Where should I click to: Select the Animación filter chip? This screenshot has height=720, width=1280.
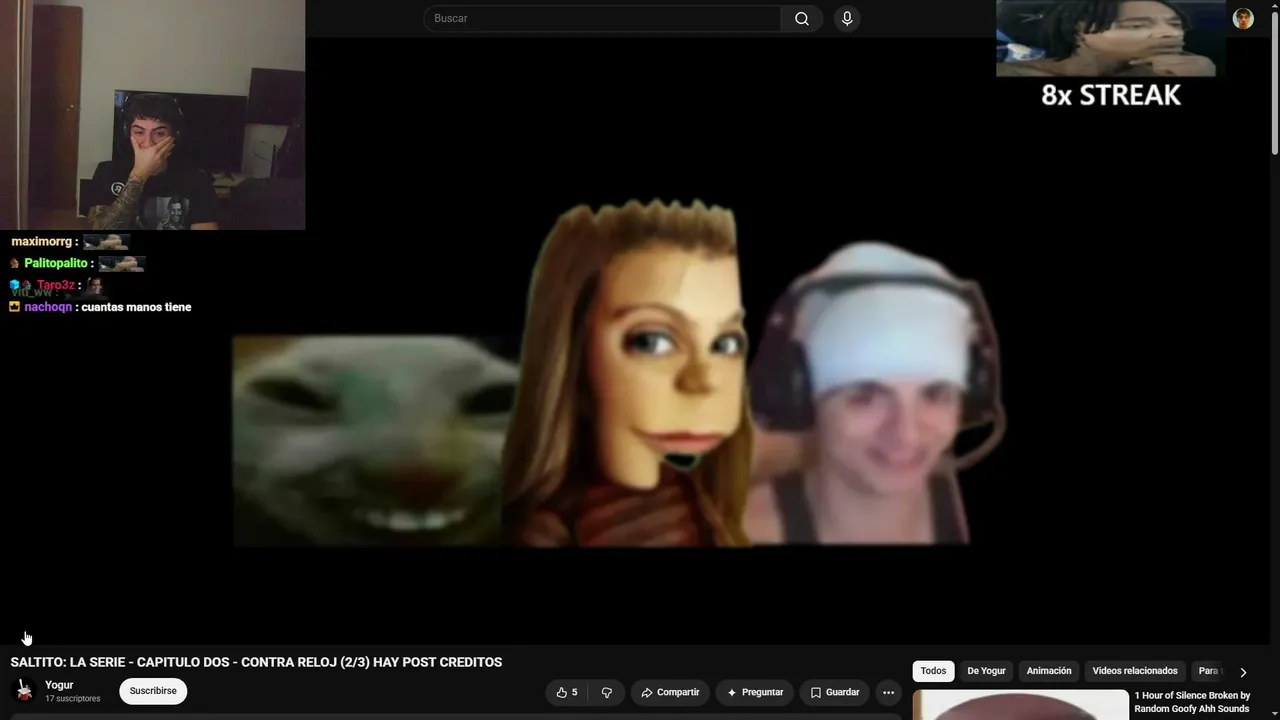[1049, 671]
